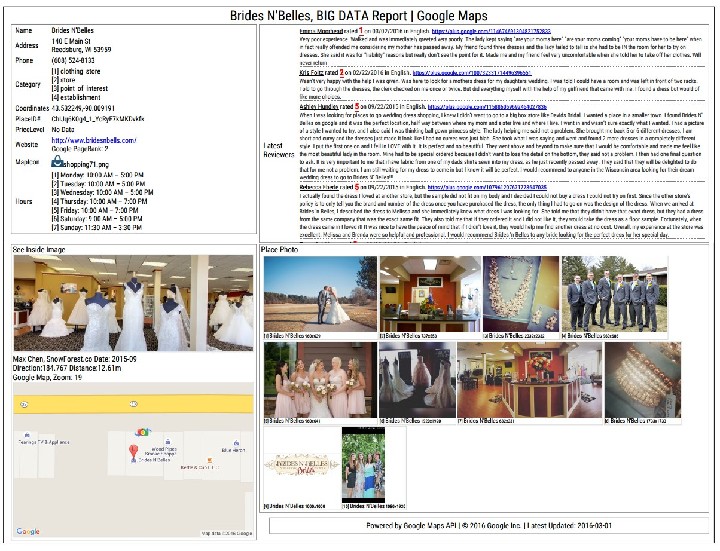The image size is (720, 551).
Task: Click the Google Map Zoom 19 text
Action: (x=47, y=377)
